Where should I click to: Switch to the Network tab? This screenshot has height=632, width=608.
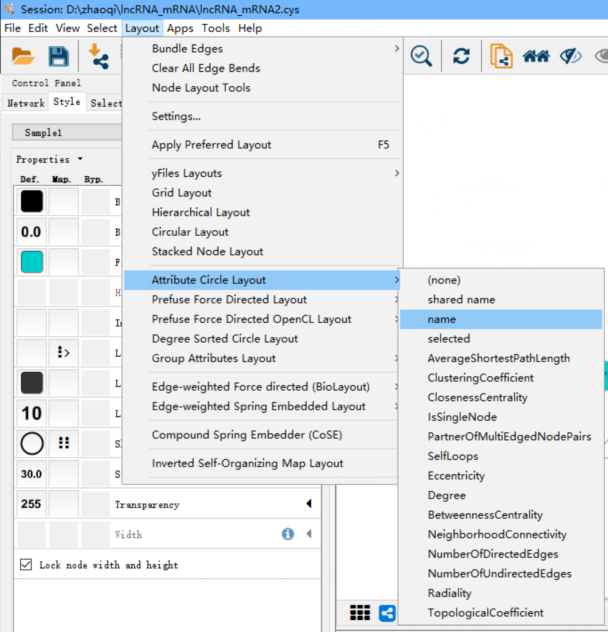(x=25, y=103)
